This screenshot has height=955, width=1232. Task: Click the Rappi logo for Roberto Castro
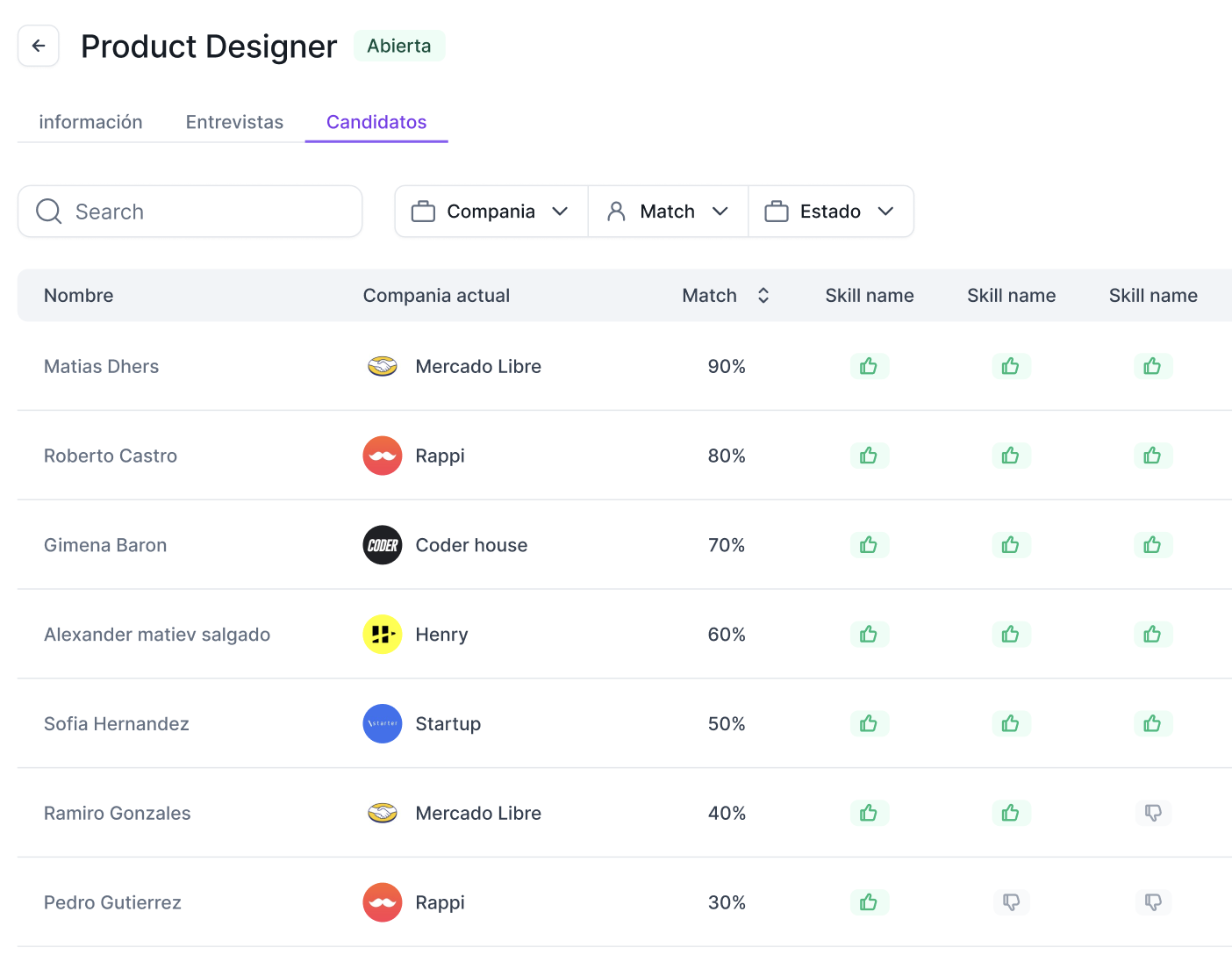tap(382, 456)
